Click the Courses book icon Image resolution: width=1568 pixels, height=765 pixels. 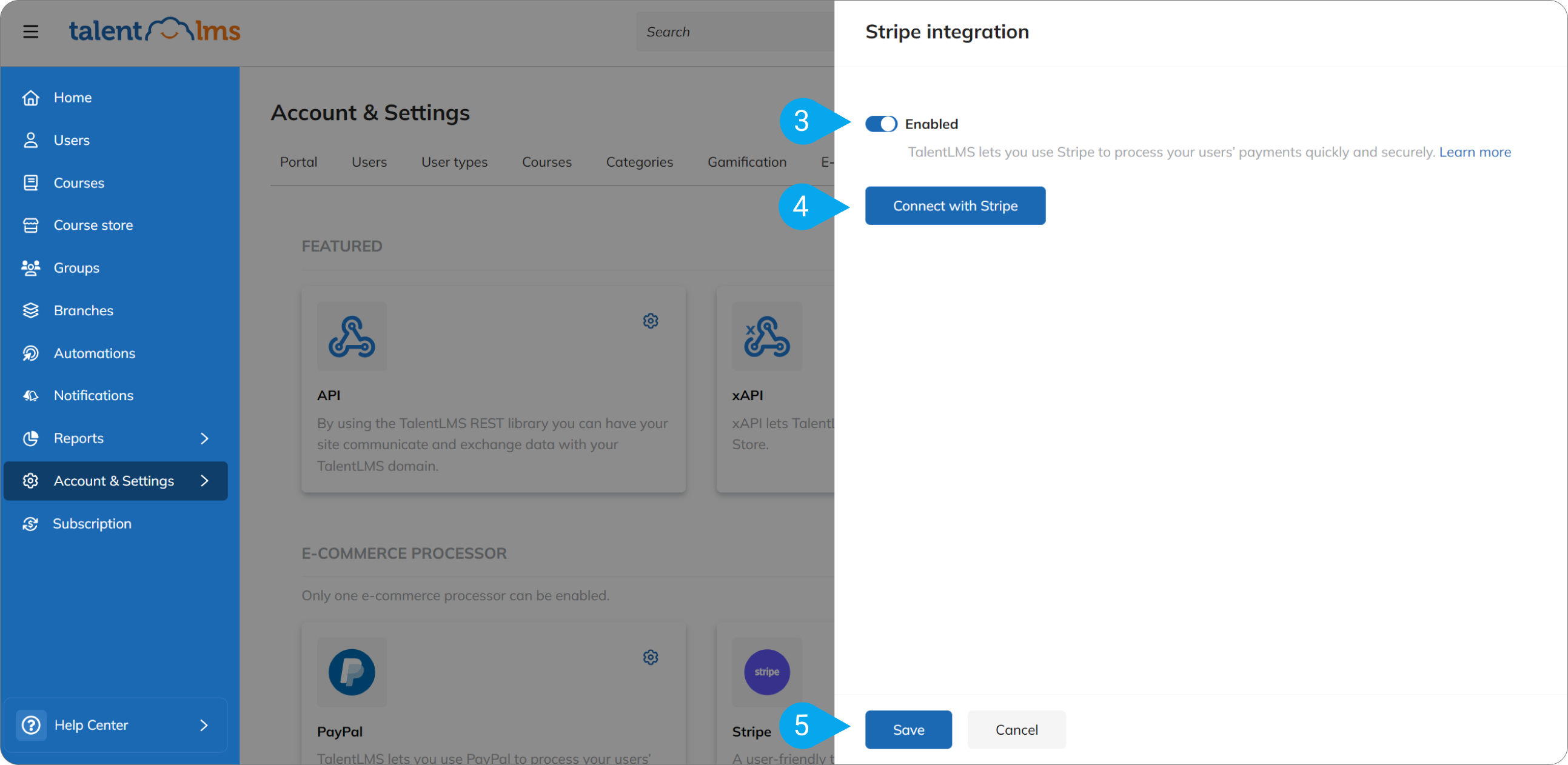click(30, 182)
